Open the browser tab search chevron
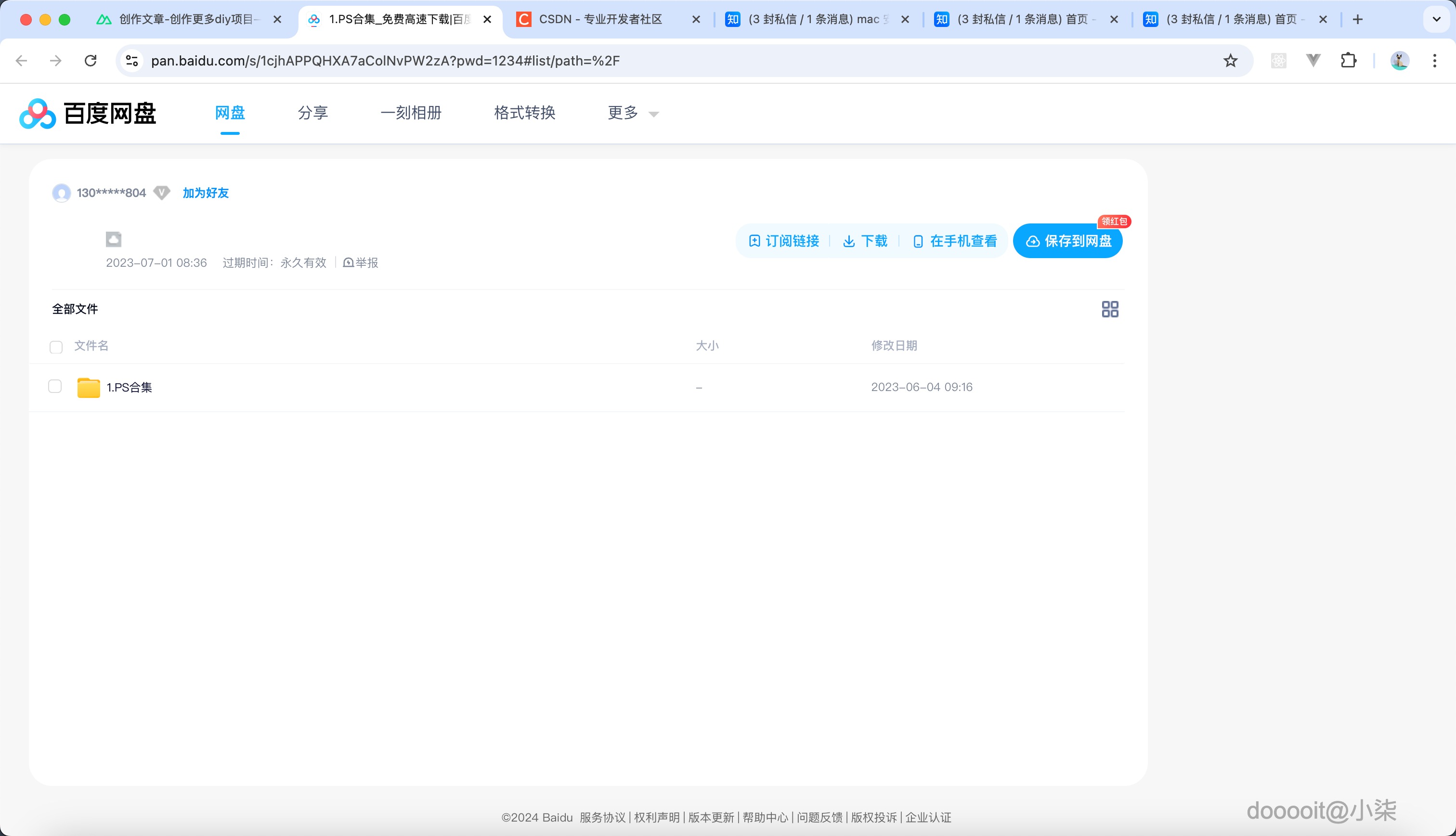Image resolution: width=1456 pixels, height=836 pixels. coord(1437,19)
